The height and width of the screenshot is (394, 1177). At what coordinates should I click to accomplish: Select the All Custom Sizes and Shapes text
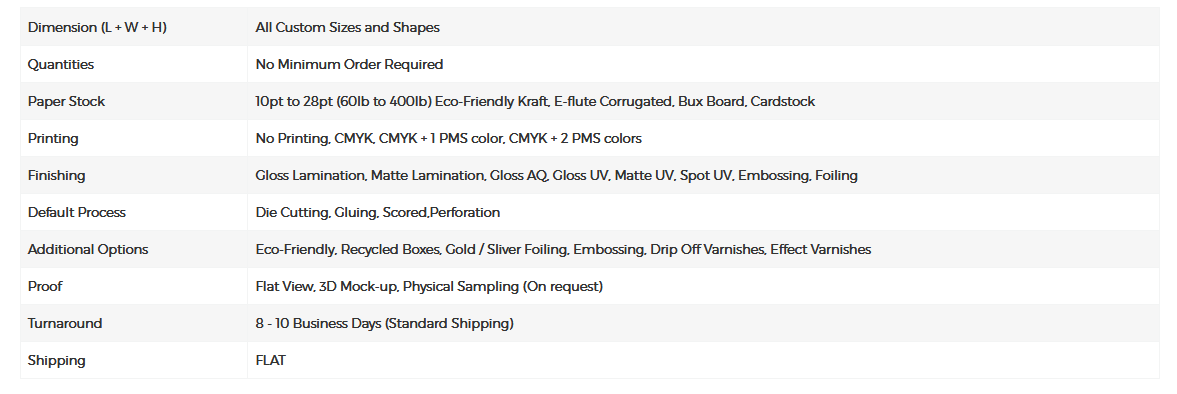coord(348,28)
